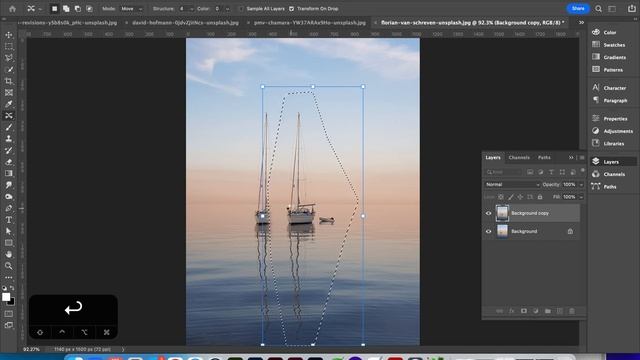Expand the hidden document tabs chevron

581,23
